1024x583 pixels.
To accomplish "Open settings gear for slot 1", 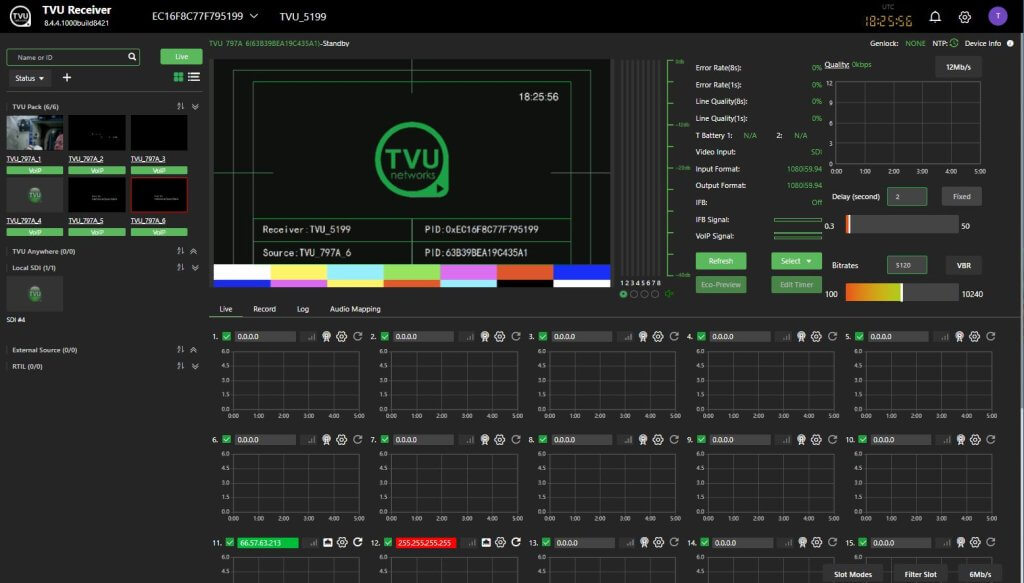I will point(342,337).
